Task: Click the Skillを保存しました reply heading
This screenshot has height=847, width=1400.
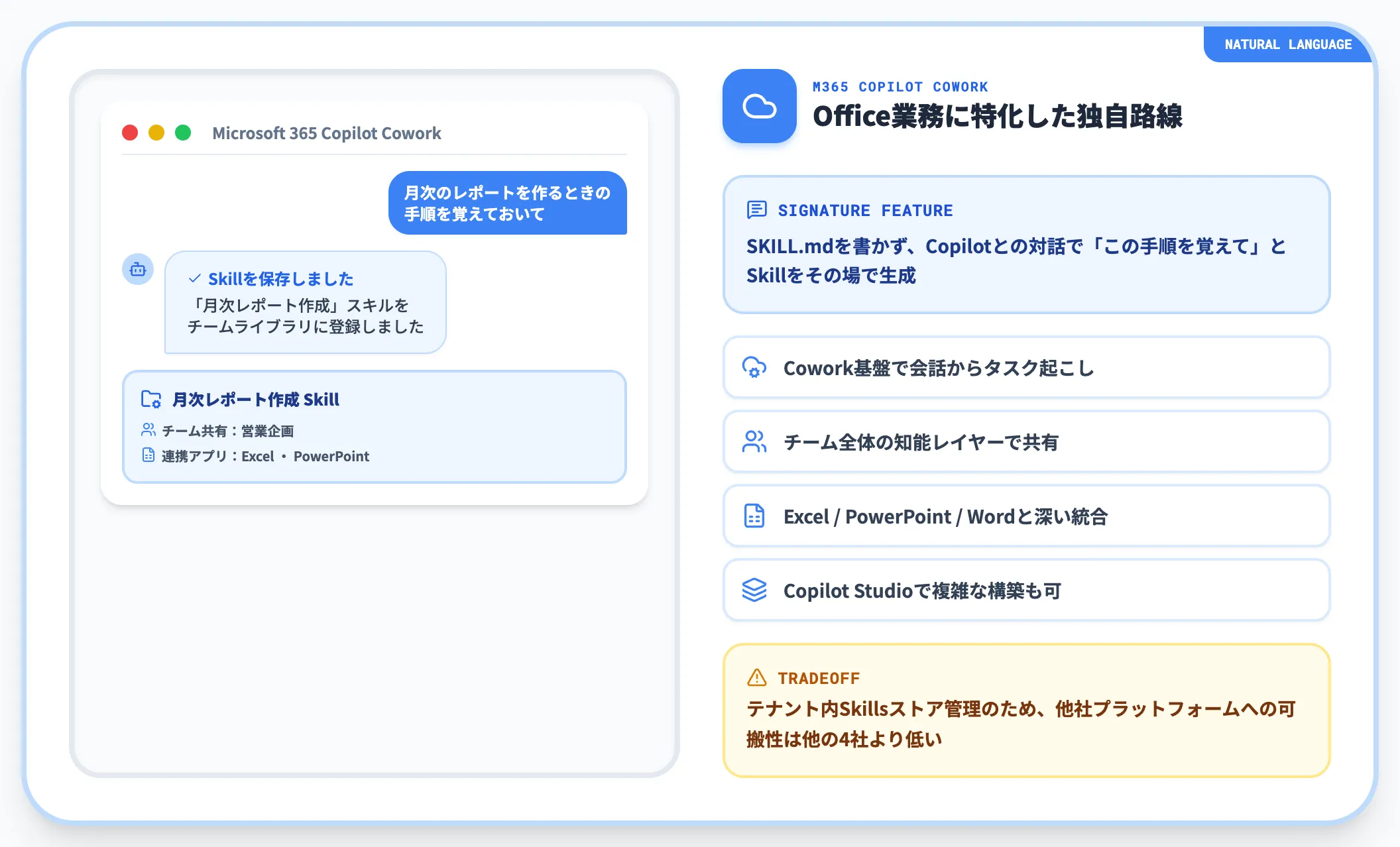Action: (280, 279)
